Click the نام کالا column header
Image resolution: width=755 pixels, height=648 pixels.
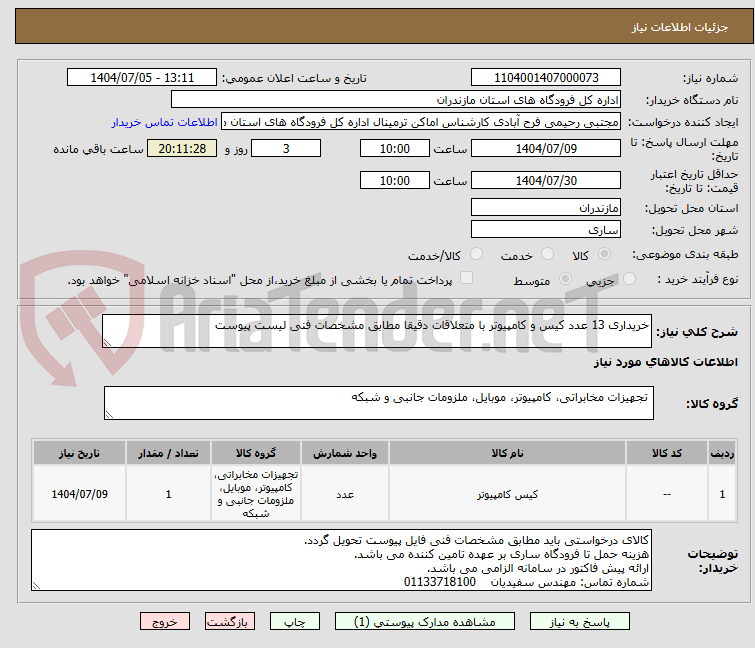pyautogui.click(x=507, y=453)
